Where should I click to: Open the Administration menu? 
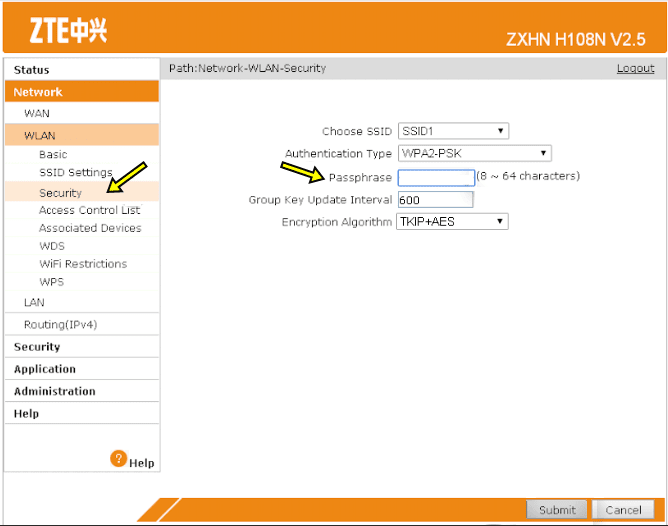click(x=82, y=391)
